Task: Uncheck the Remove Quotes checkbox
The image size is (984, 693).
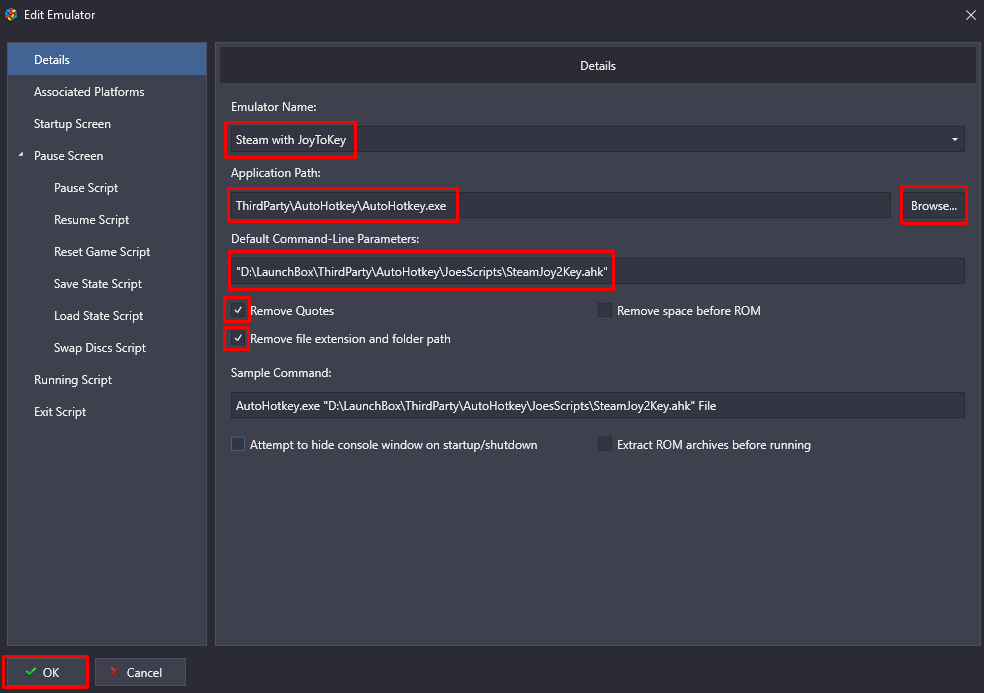Action: click(x=238, y=310)
